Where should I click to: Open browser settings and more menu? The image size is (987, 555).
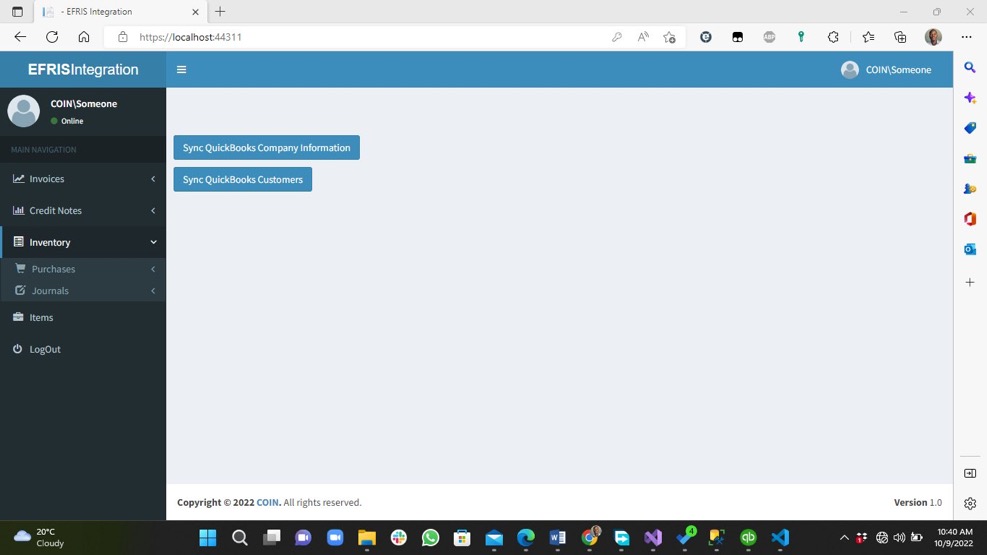coord(966,37)
